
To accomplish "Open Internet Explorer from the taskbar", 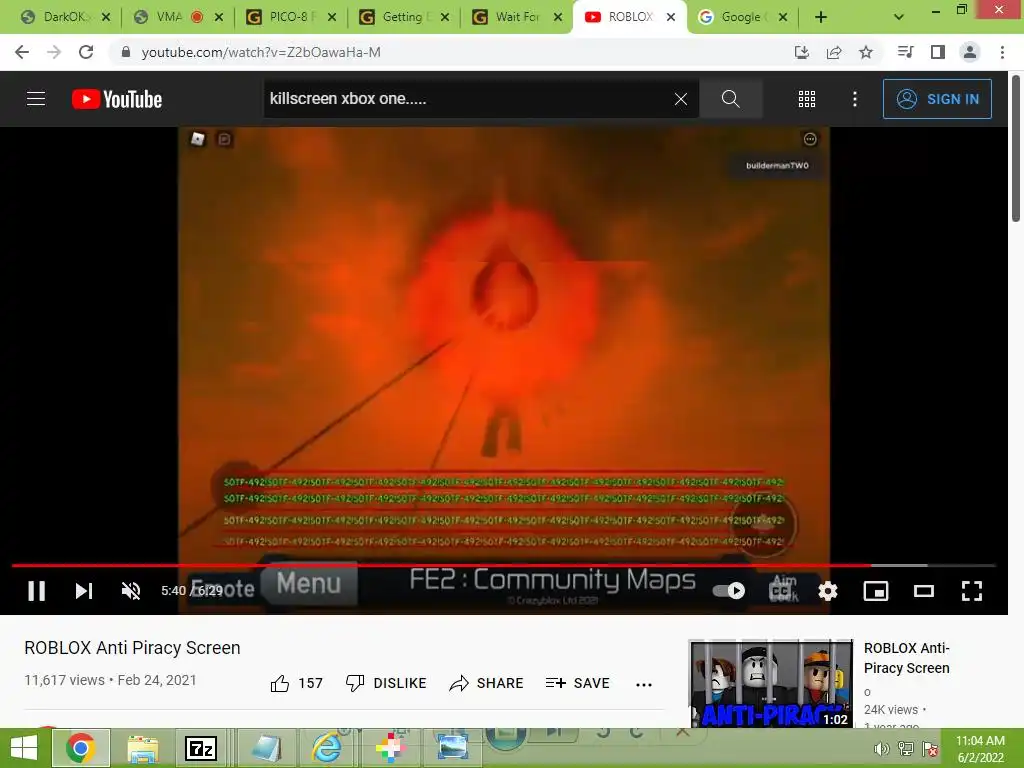I will coord(326,748).
